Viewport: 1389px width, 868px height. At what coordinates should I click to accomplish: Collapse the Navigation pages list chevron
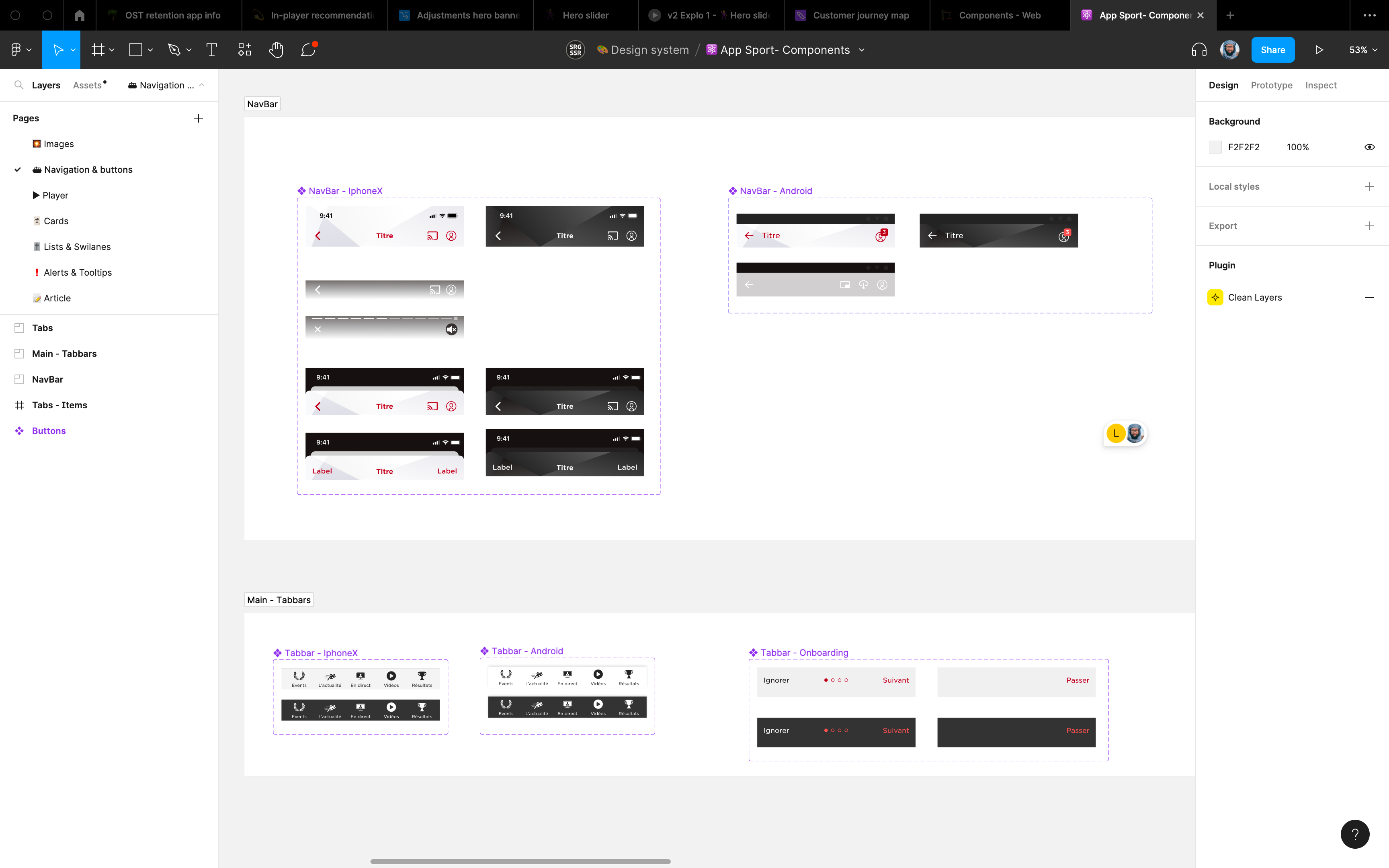tap(202, 85)
